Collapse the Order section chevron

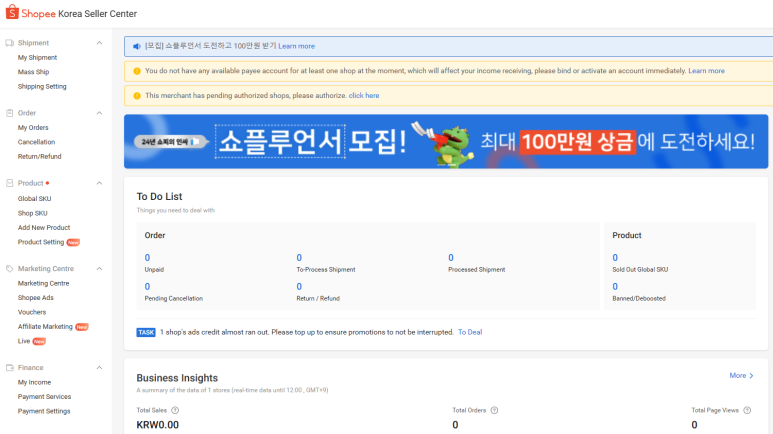point(99,113)
